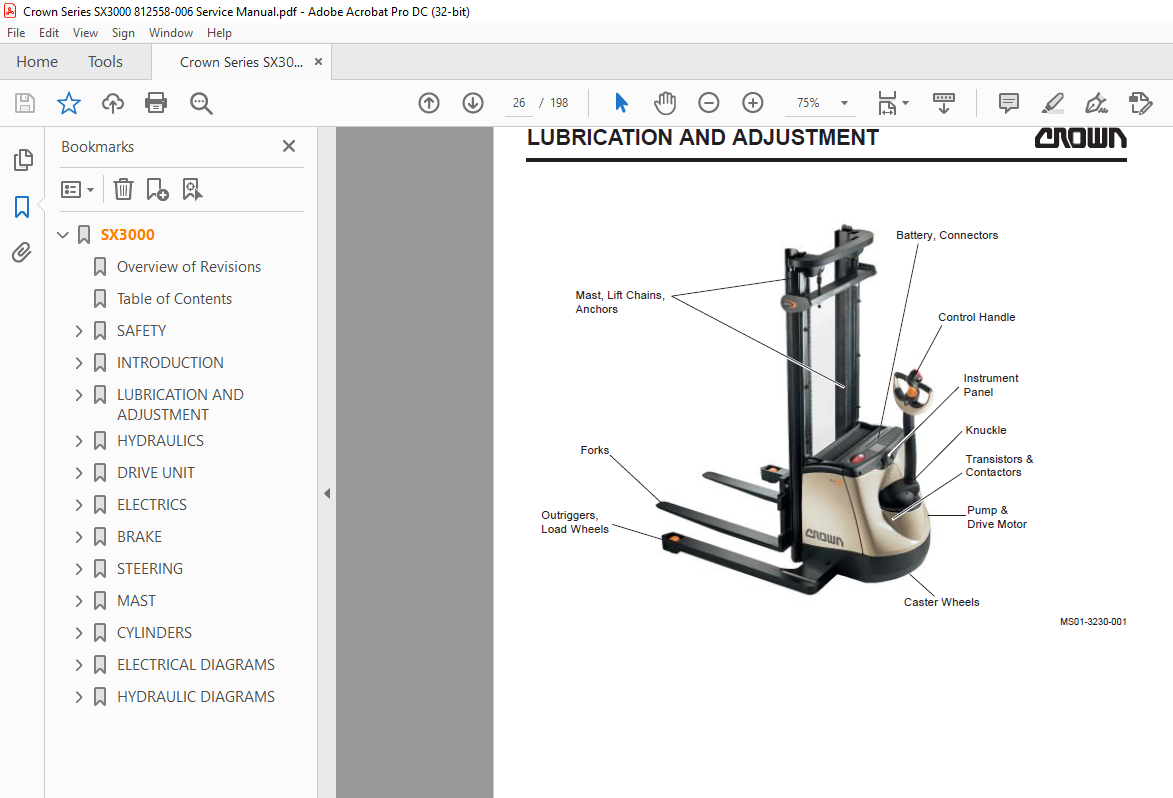Screen dimensions: 1173x798
Task: Expand LUBRICATION AND ADJUSTMENT bookmark
Action: point(79,395)
